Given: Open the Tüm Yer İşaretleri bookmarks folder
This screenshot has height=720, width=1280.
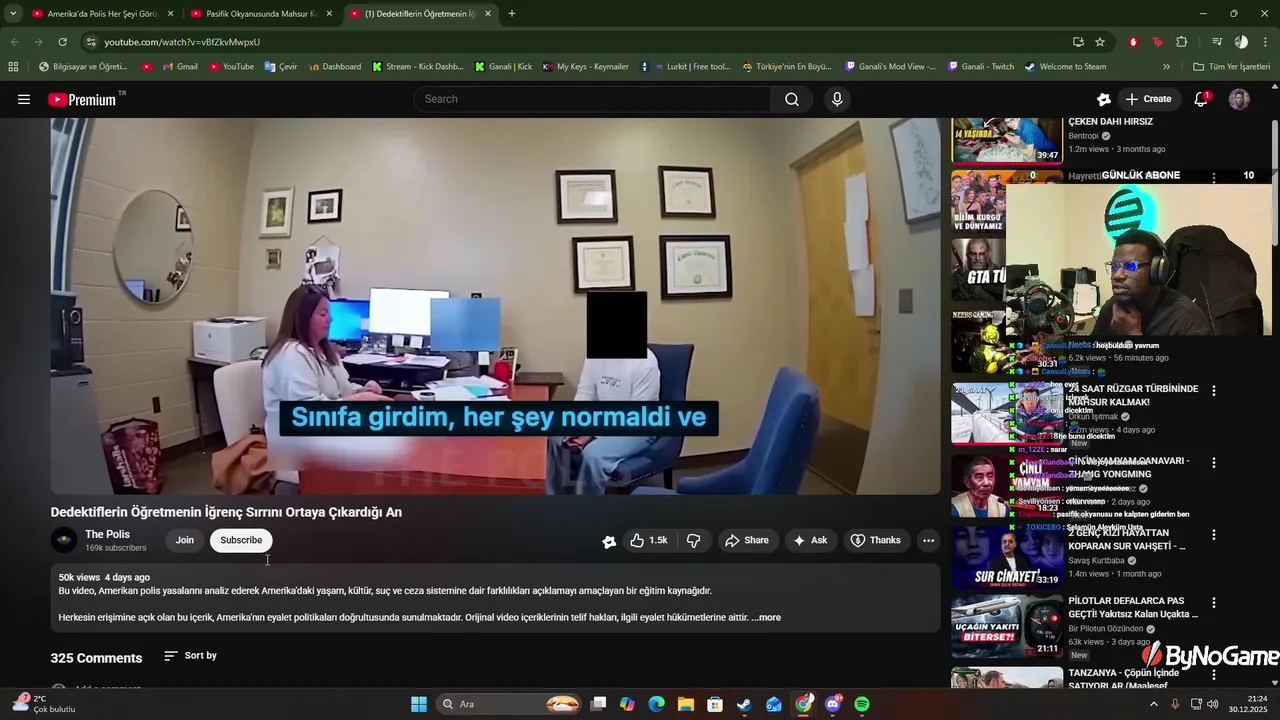Looking at the screenshot, I should click(x=1231, y=67).
